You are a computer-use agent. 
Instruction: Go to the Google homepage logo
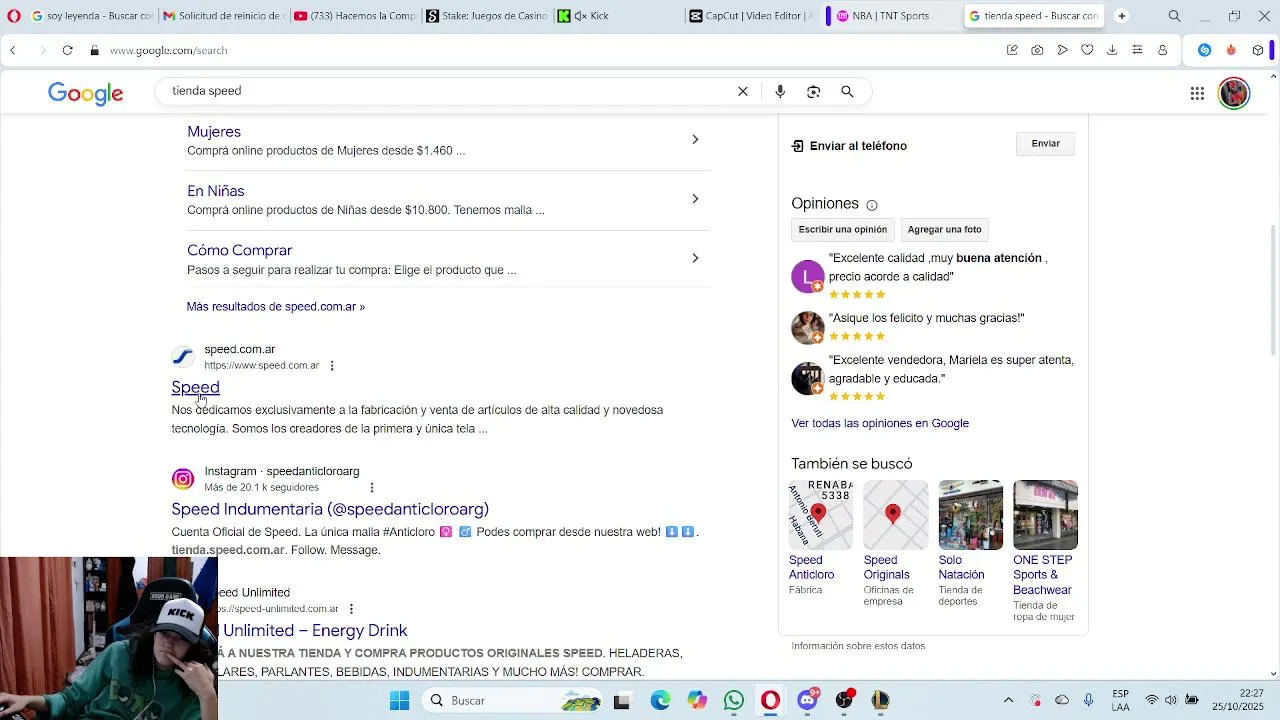pos(86,93)
